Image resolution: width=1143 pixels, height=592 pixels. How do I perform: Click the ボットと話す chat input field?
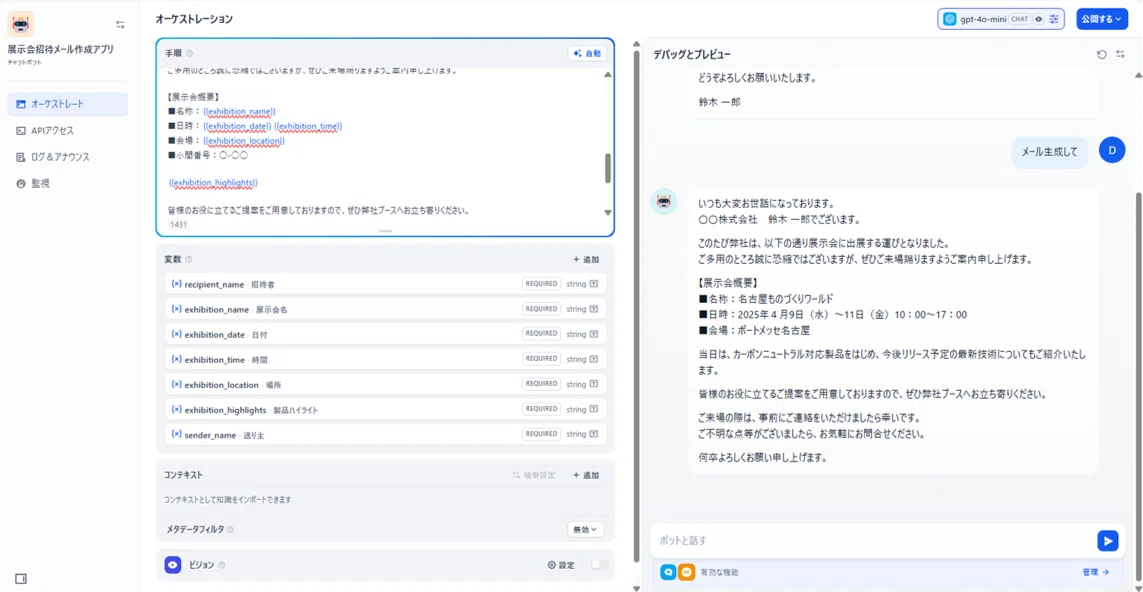[873, 540]
